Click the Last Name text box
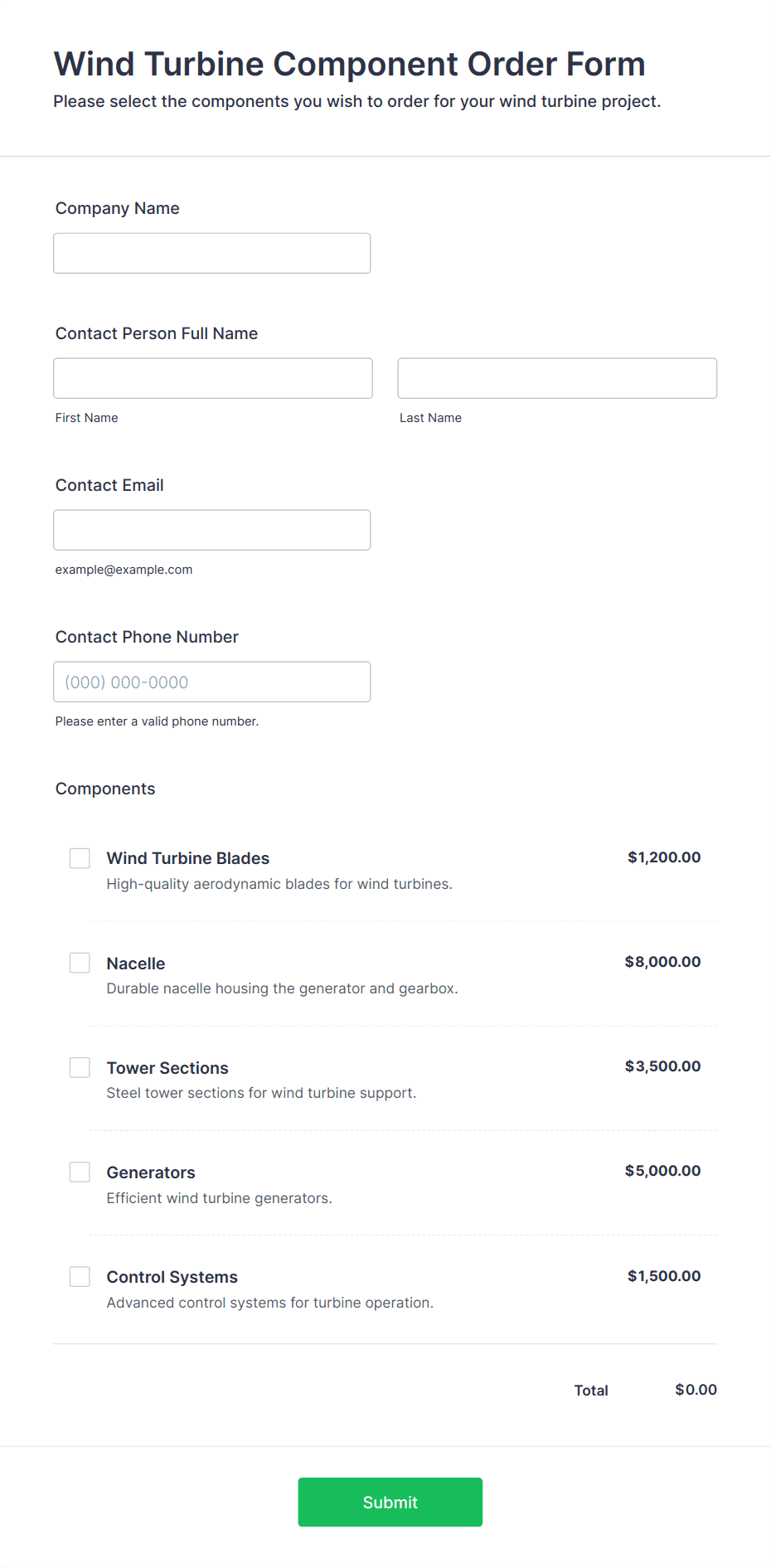The image size is (771, 1568). [557, 378]
